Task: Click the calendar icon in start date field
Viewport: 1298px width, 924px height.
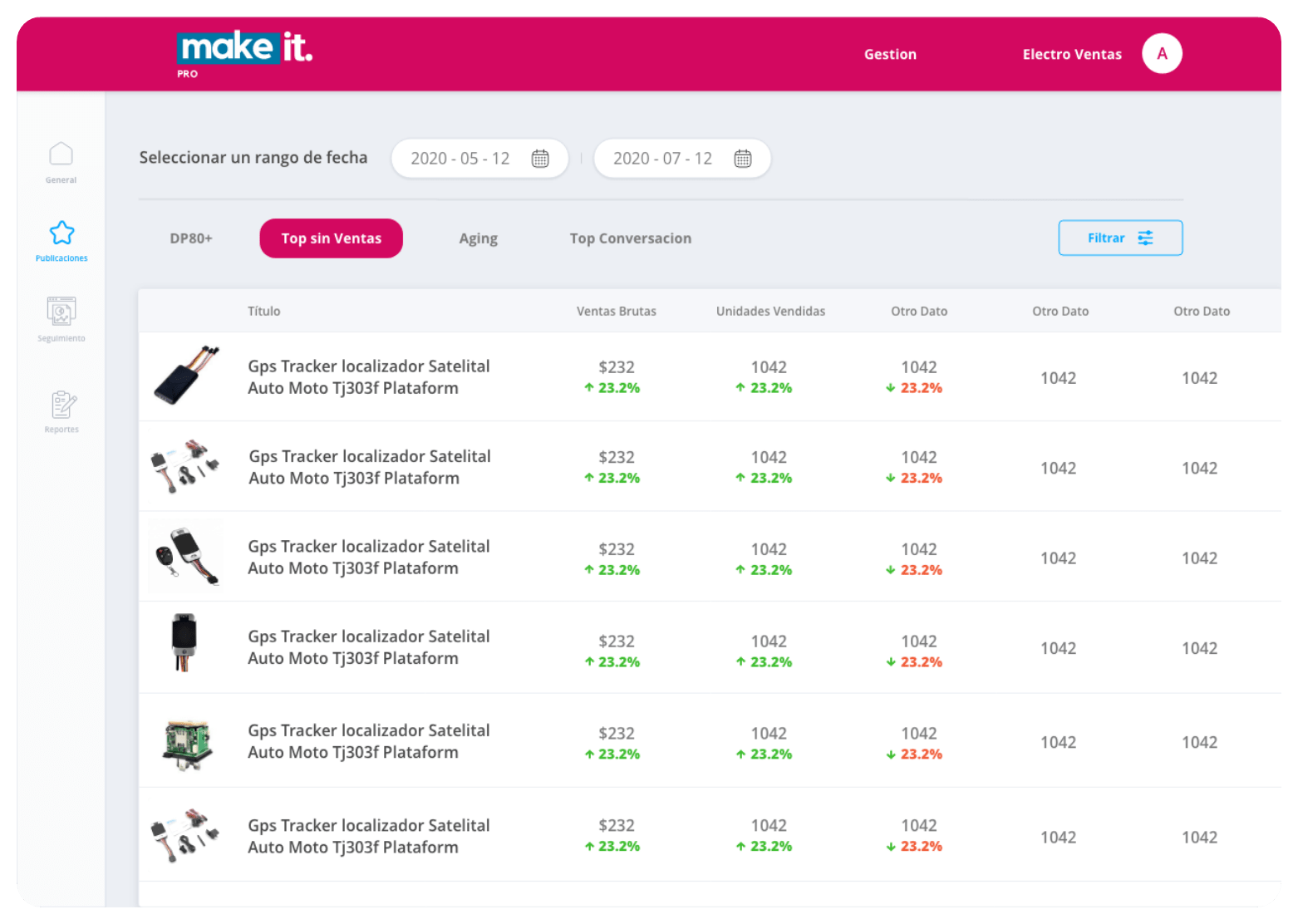Action: pyautogui.click(x=540, y=159)
